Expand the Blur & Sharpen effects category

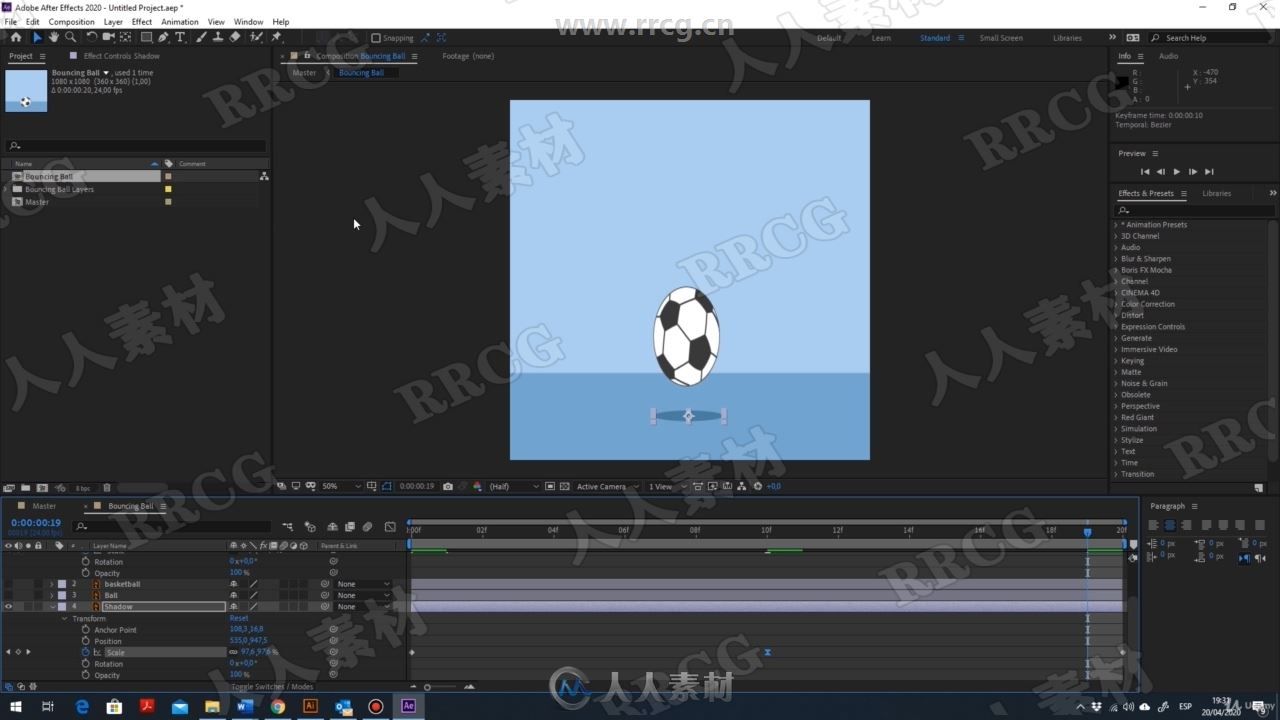click(1116, 259)
